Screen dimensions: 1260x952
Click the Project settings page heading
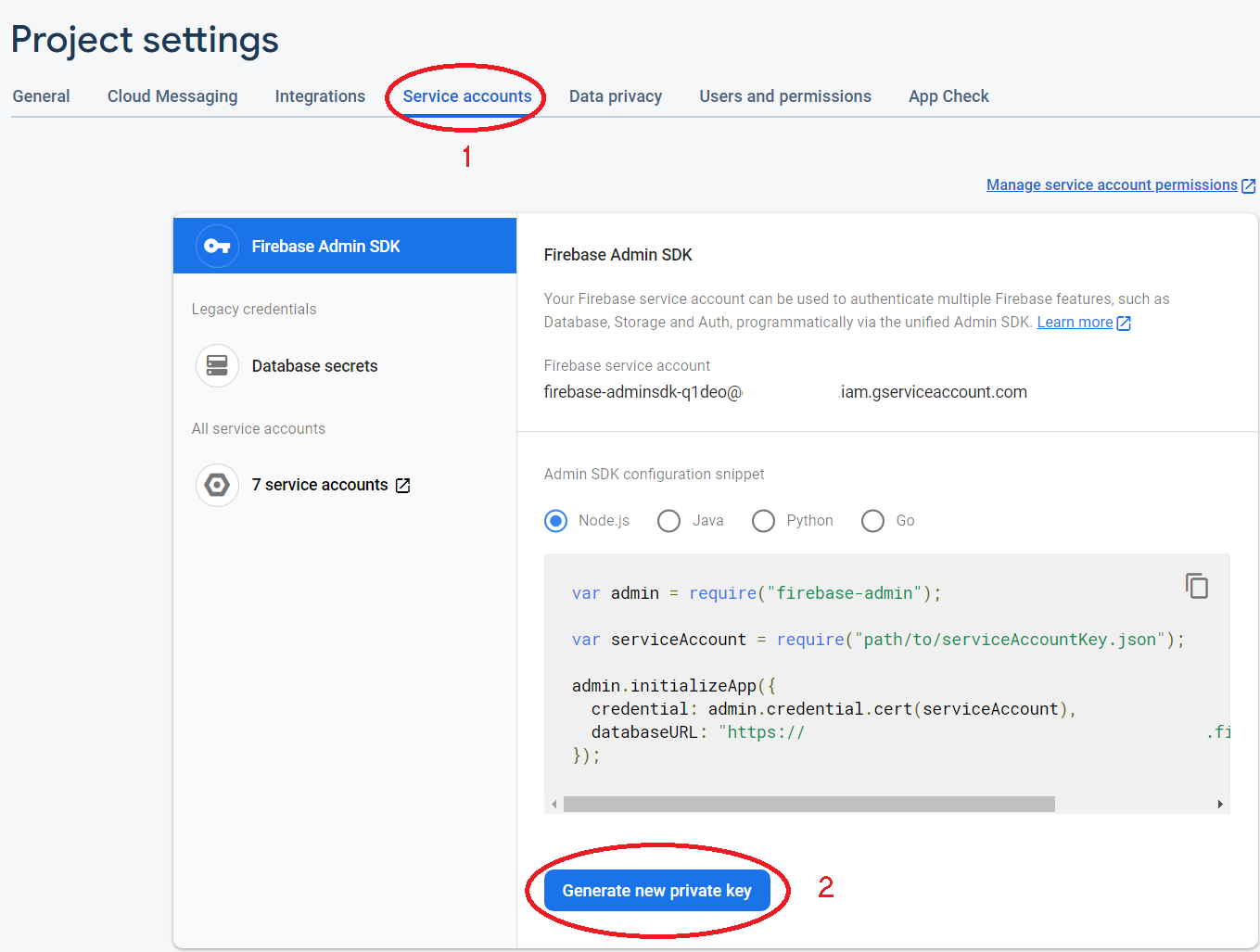(x=145, y=40)
